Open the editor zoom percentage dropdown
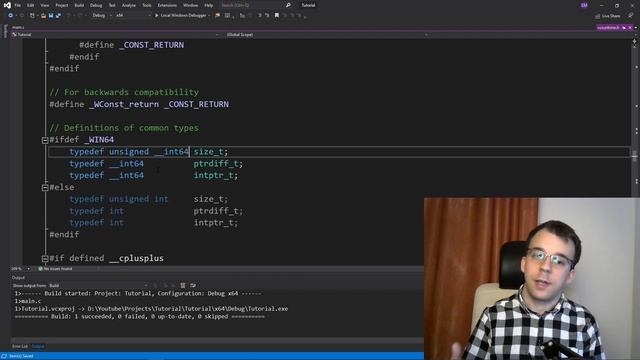 tap(20, 269)
